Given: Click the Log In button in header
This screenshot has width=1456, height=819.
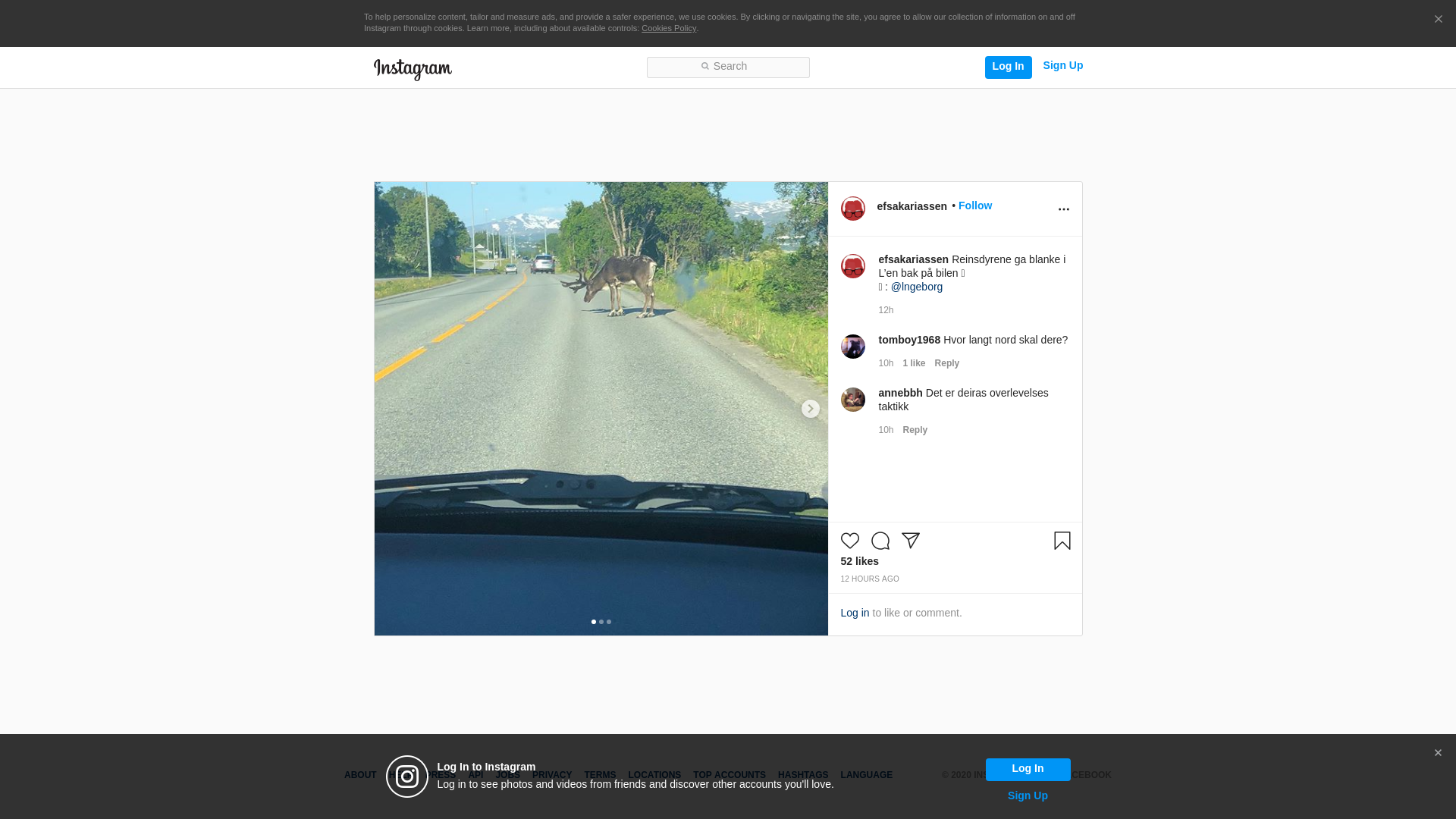Looking at the screenshot, I should 1008,67.
